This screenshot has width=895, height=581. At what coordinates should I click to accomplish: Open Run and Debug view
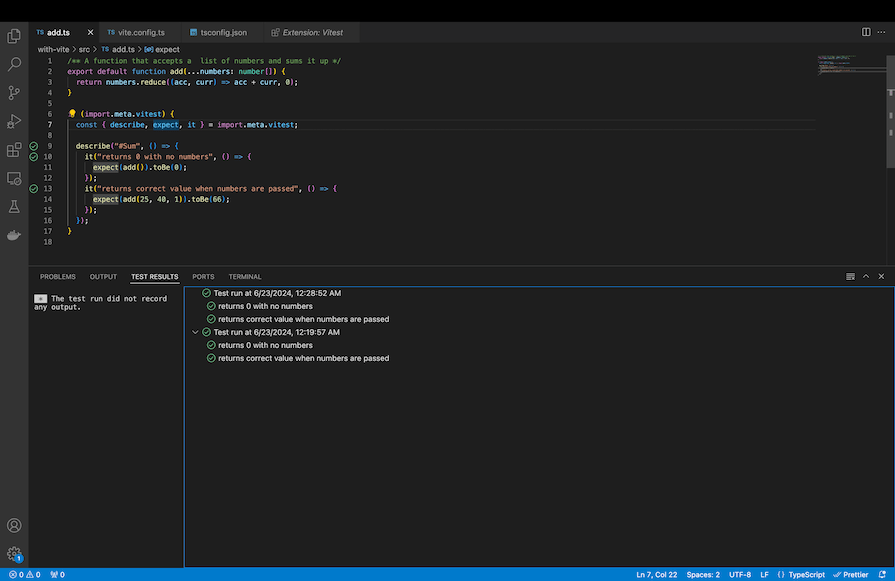(x=14, y=121)
